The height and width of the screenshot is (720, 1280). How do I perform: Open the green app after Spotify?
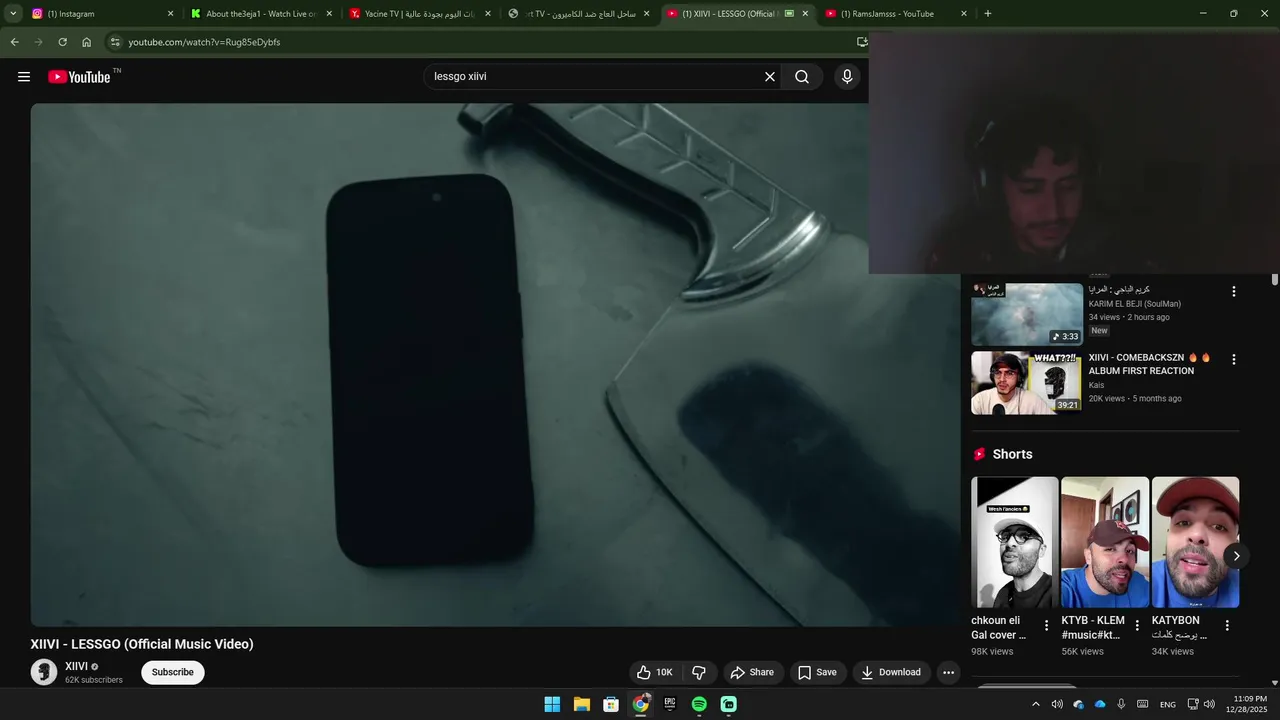(x=729, y=704)
